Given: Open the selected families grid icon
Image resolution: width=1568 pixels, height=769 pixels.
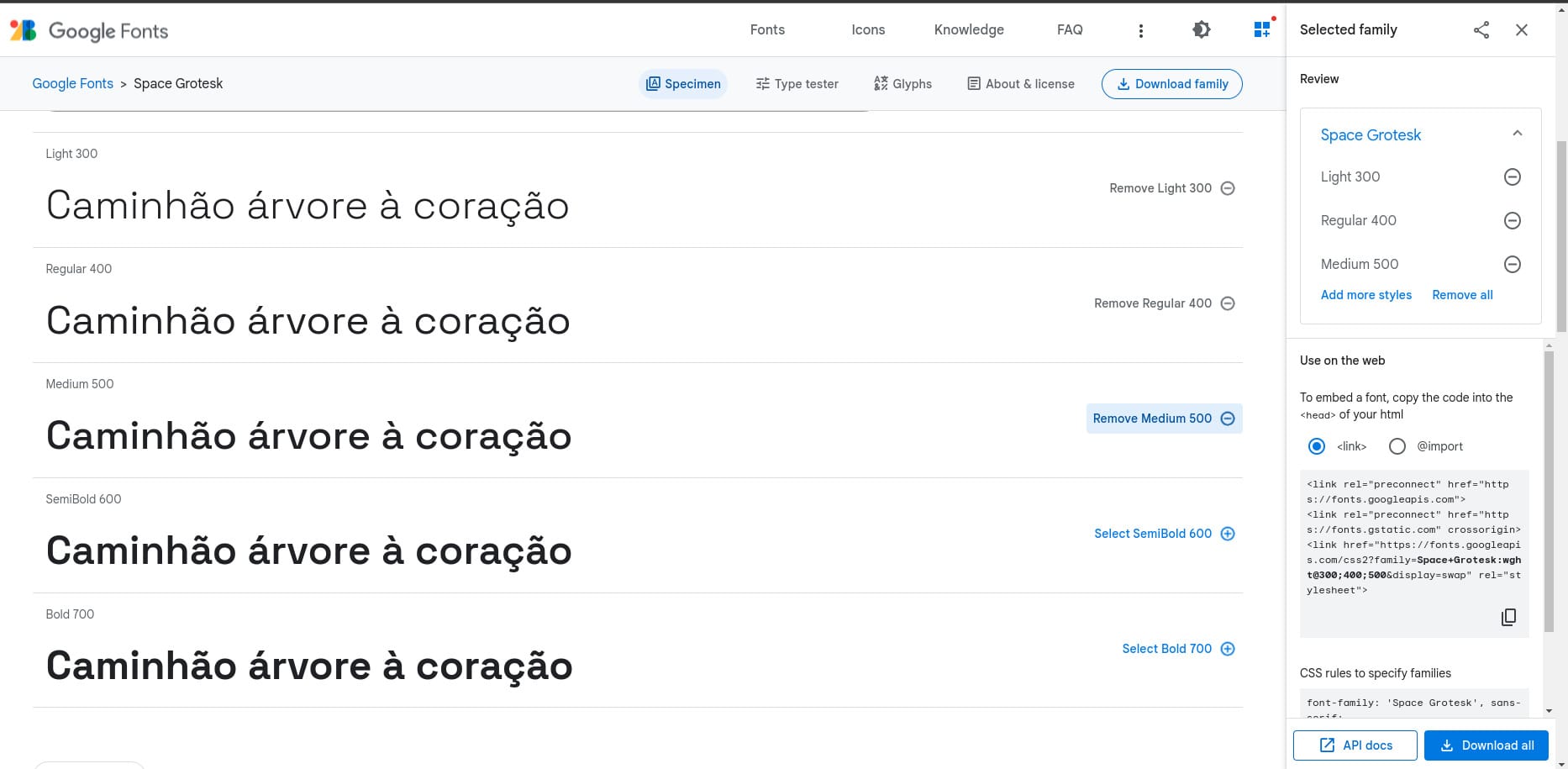Looking at the screenshot, I should [1262, 29].
